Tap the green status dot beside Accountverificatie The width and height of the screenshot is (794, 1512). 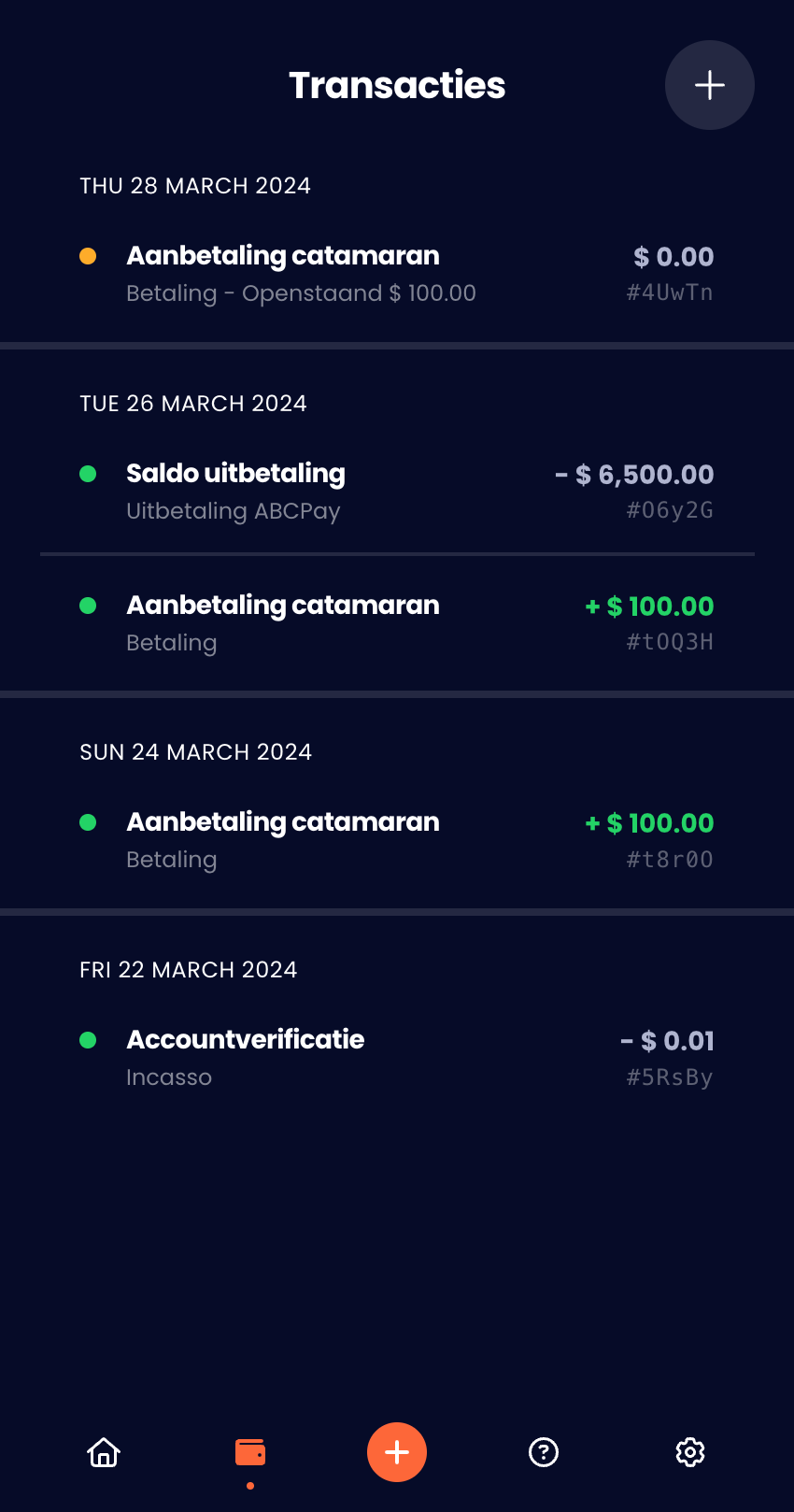(89, 1039)
